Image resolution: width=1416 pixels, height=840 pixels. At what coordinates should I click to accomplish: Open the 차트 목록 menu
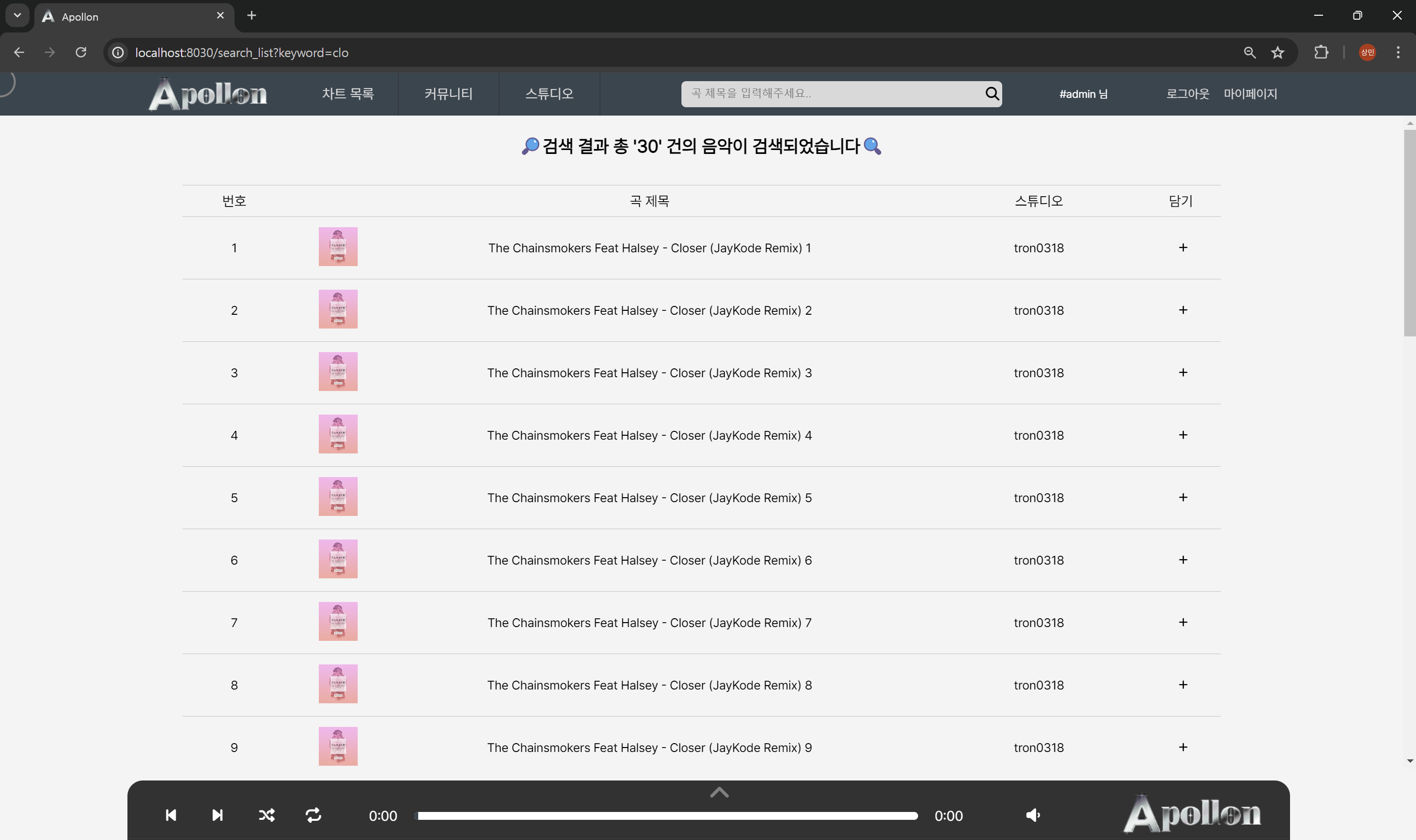click(348, 94)
